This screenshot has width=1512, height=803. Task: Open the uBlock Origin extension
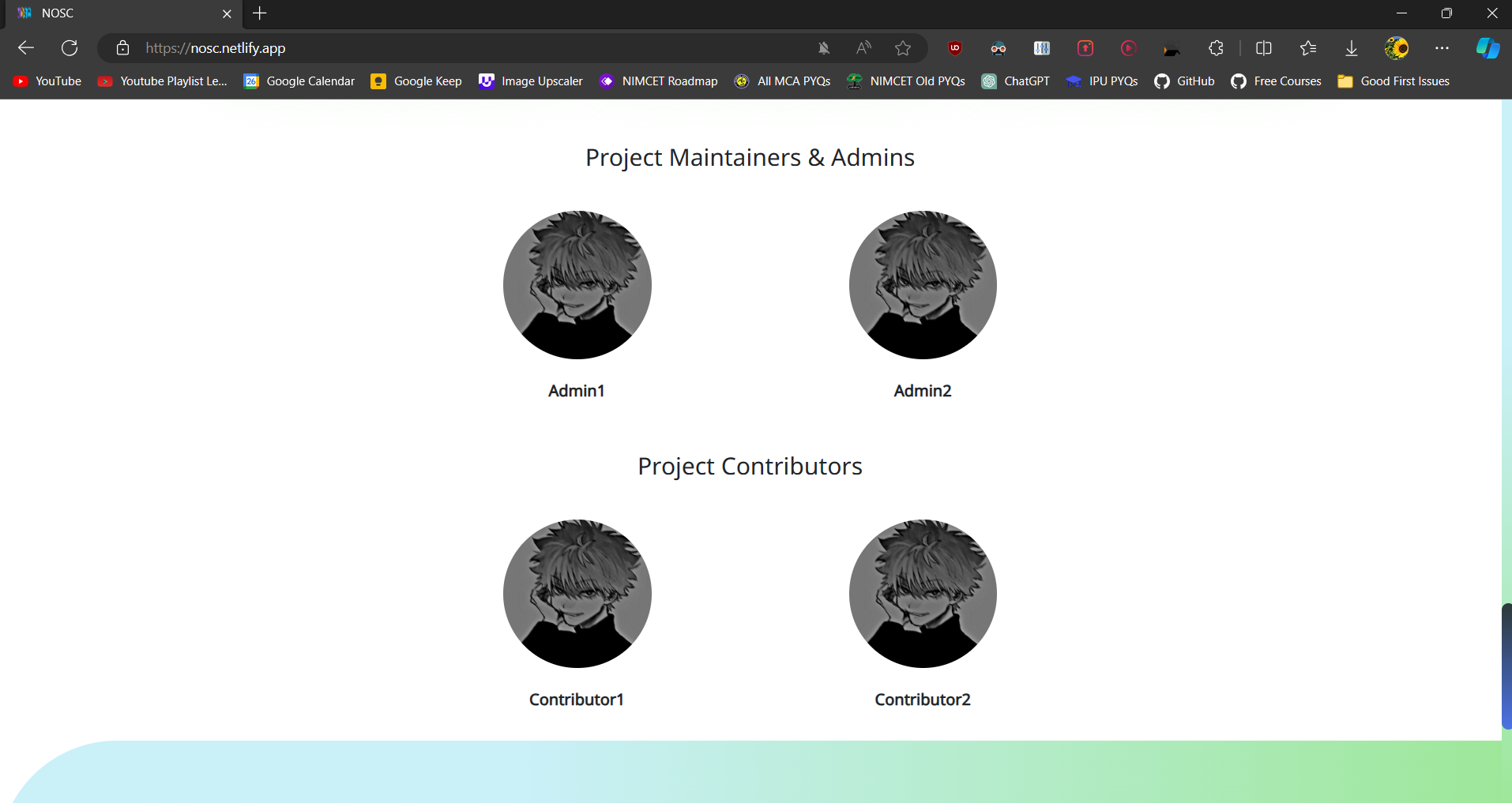tap(954, 48)
